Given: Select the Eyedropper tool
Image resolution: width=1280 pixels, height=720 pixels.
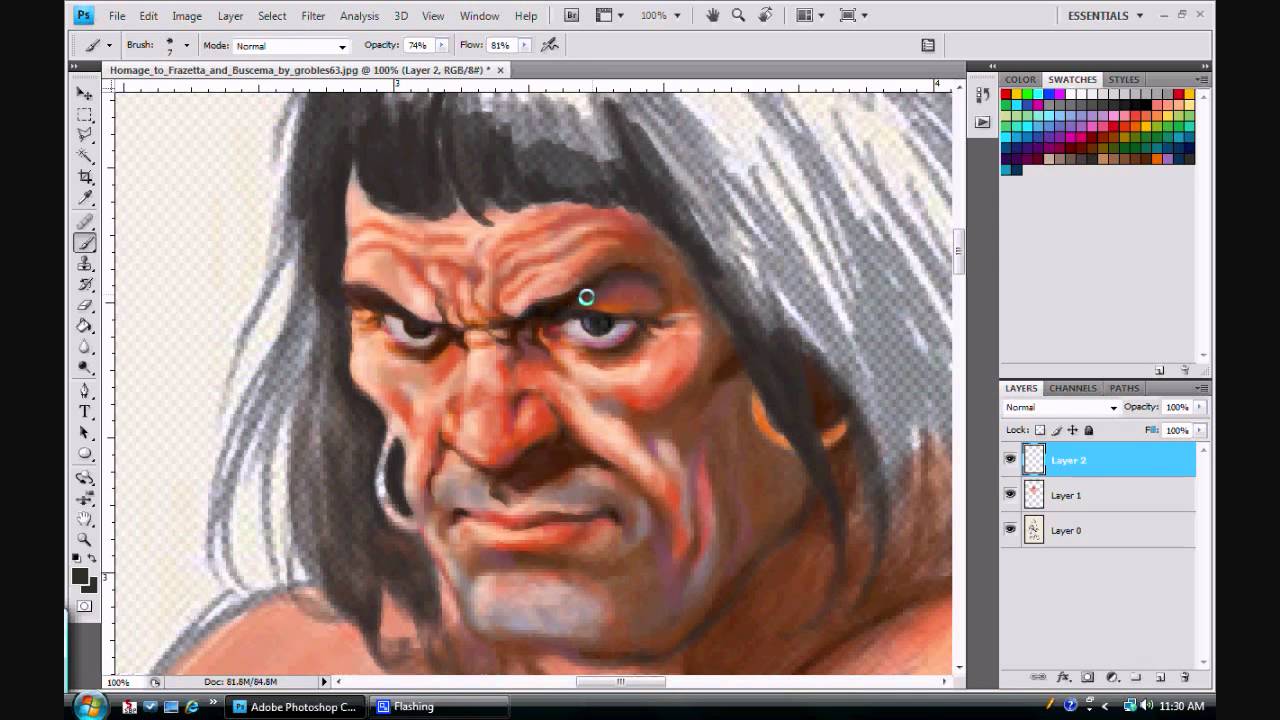Looking at the screenshot, I should coord(85,198).
